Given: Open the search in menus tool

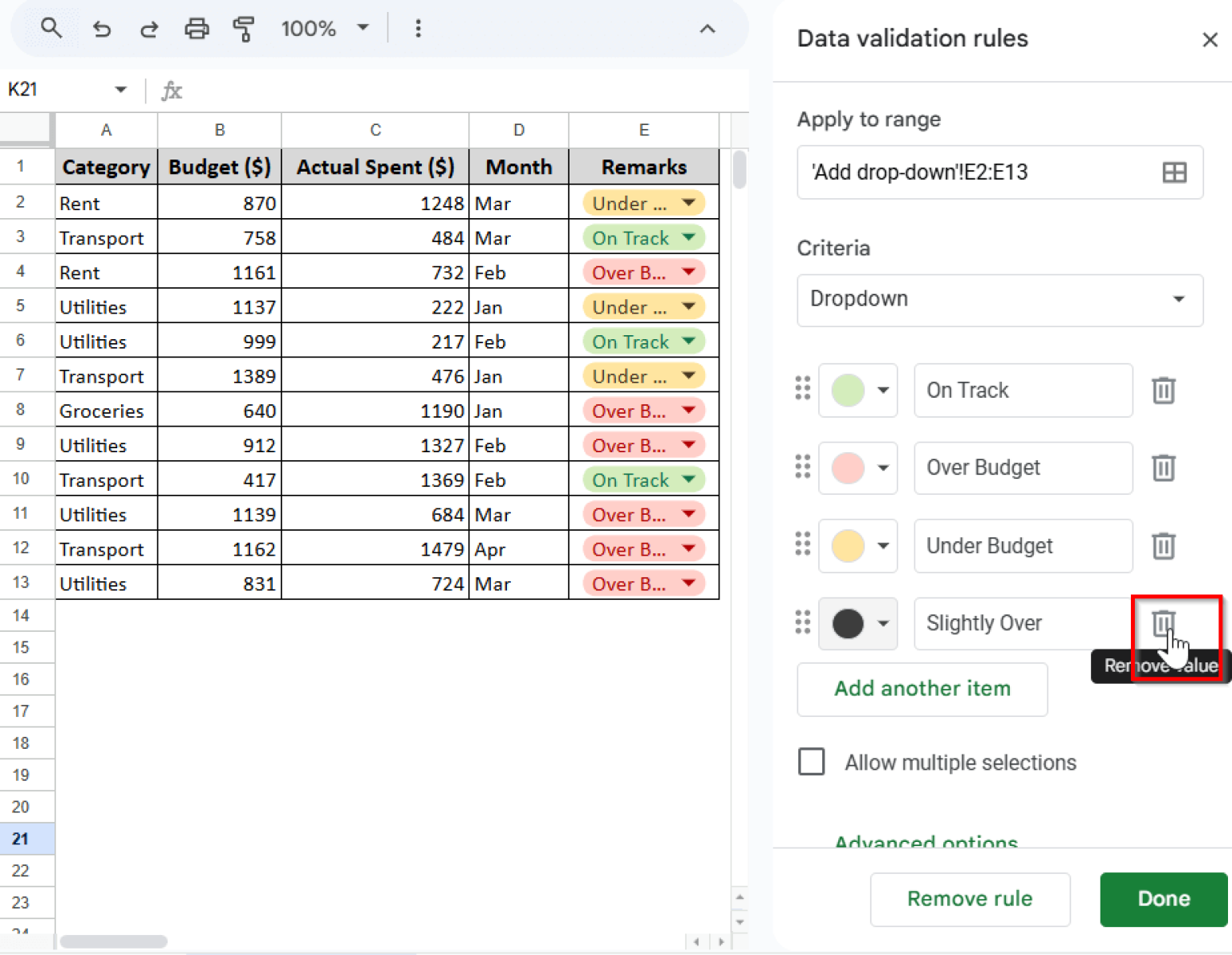Looking at the screenshot, I should (51, 28).
